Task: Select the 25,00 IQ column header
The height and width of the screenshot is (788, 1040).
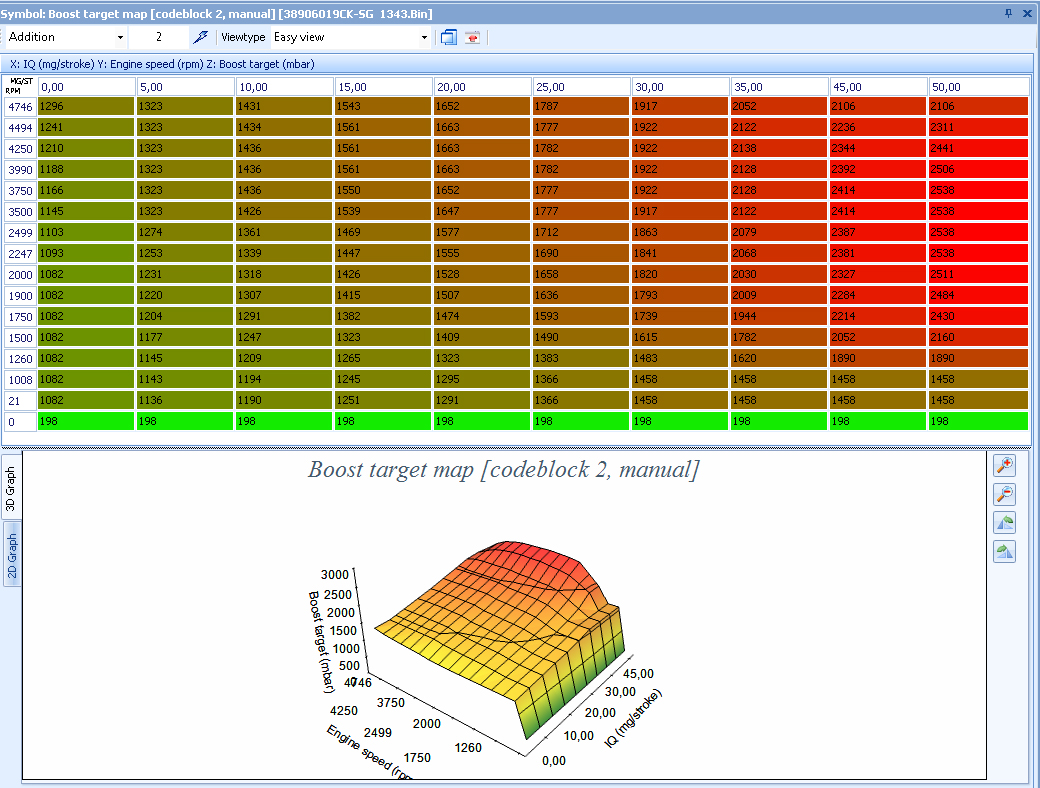Action: 580,87
